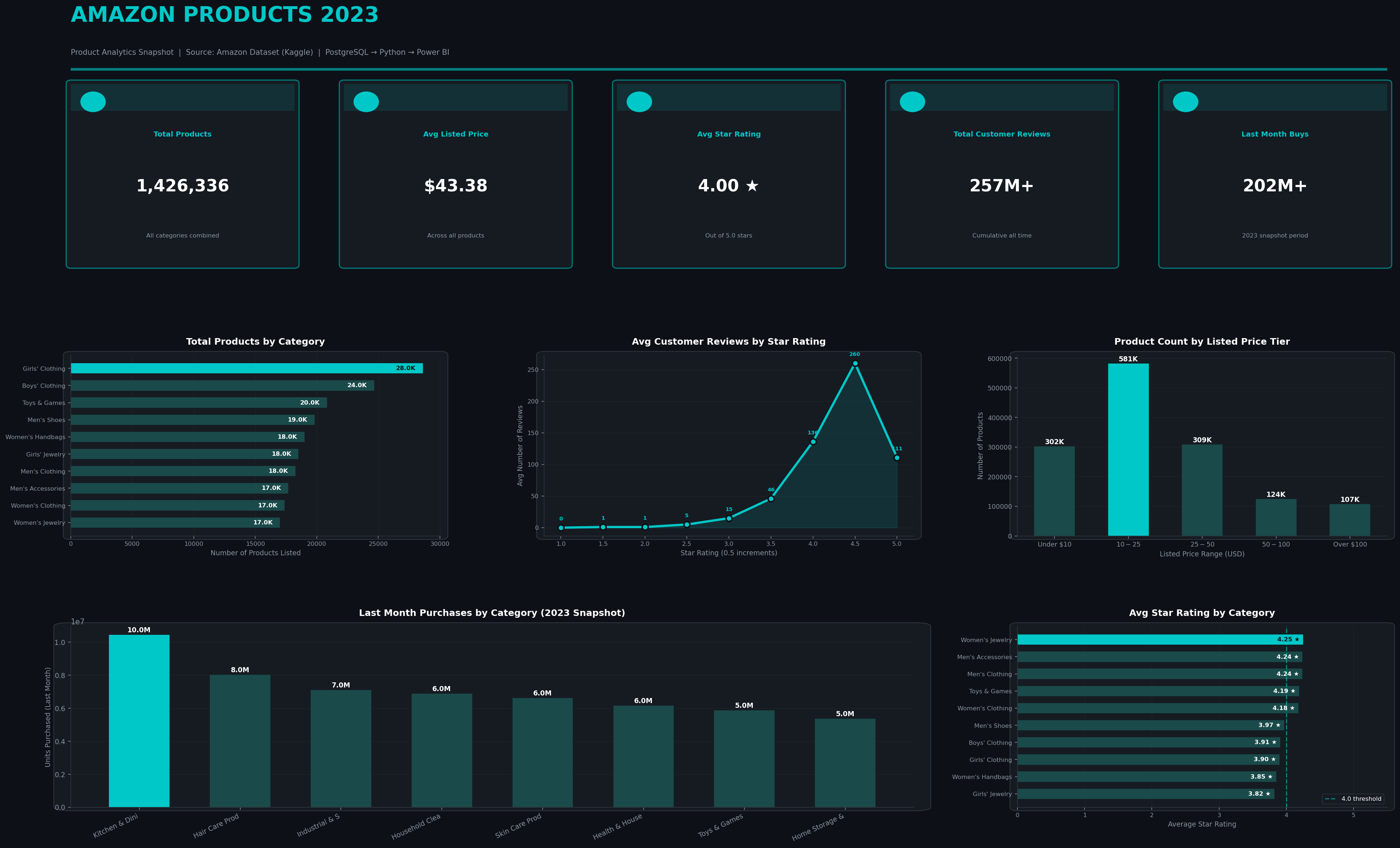1400x848 pixels.
Task: Click the Boys' Clothing 24.0K bar
Action: 222,385
